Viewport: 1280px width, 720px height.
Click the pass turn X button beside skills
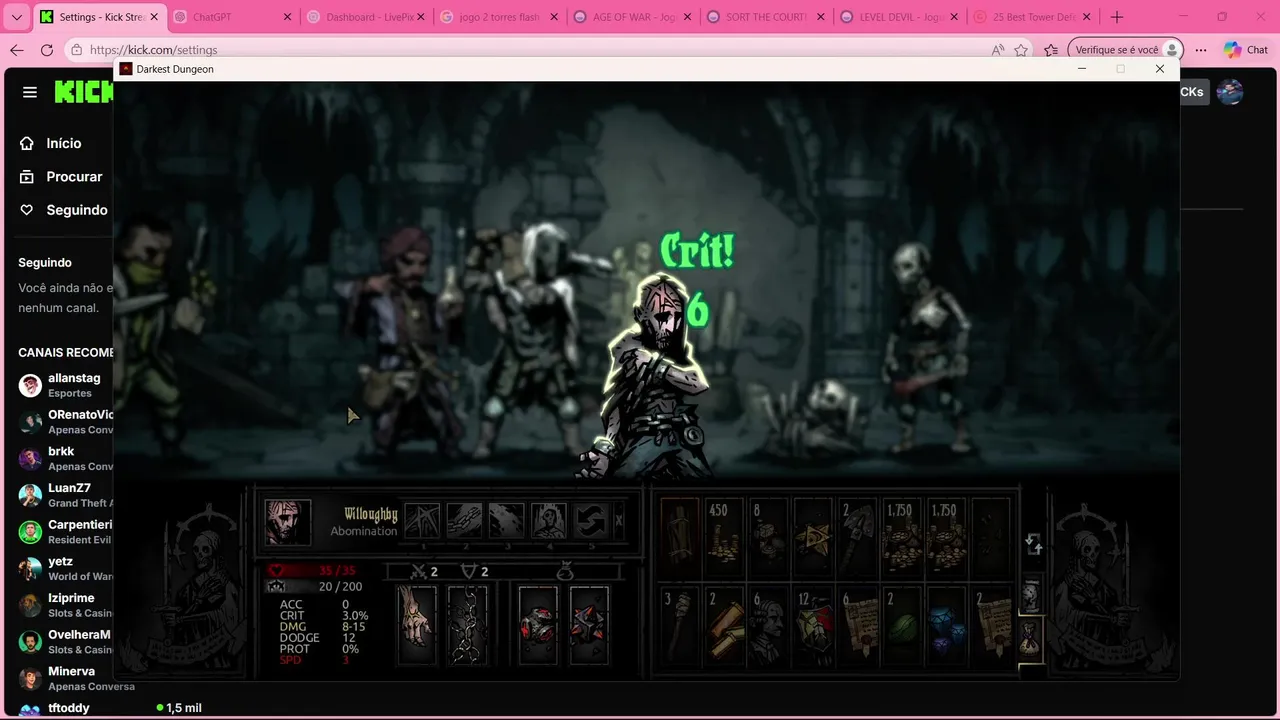pos(619,521)
